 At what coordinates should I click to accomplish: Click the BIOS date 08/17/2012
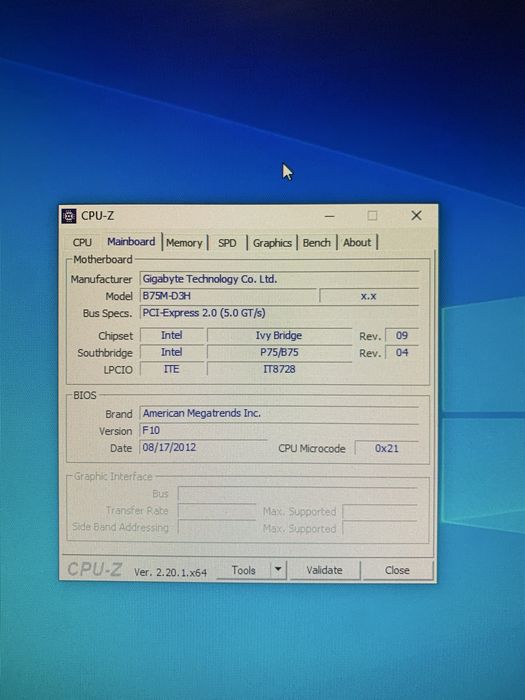[x=203, y=447]
